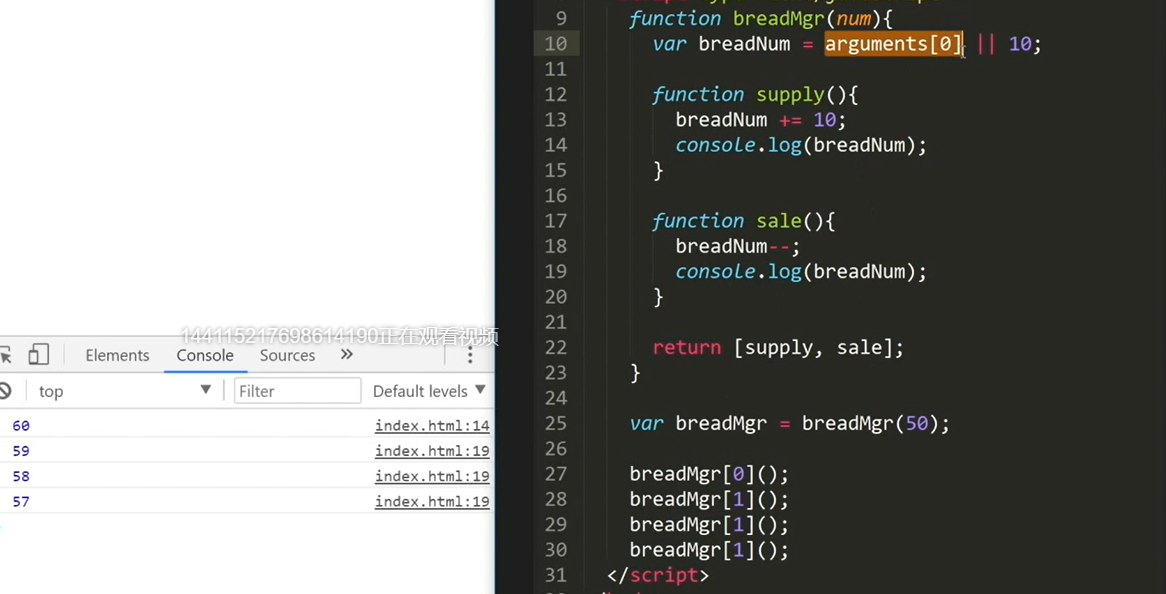1166x594 pixels.
Task: Clear console with the circle-slash icon
Action: [5, 391]
